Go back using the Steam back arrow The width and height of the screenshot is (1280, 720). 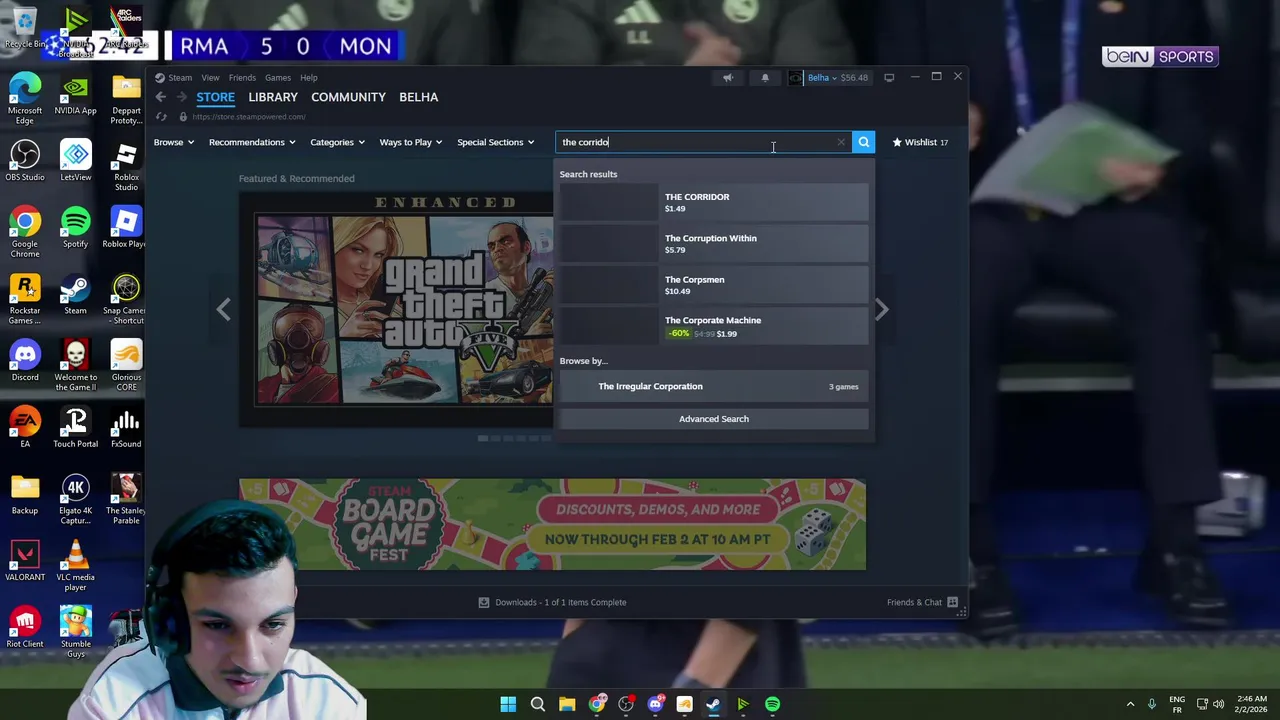click(x=160, y=97)
